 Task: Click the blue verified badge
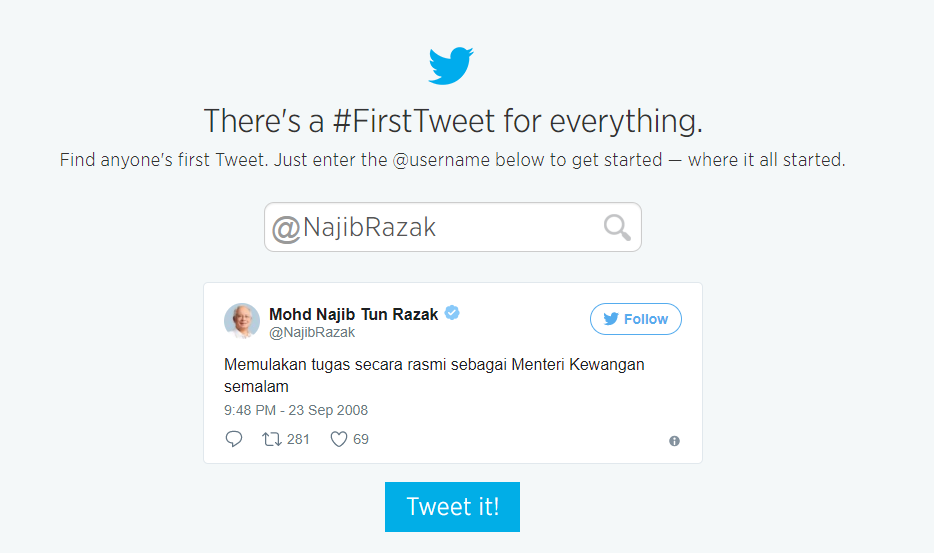point(452,314)
